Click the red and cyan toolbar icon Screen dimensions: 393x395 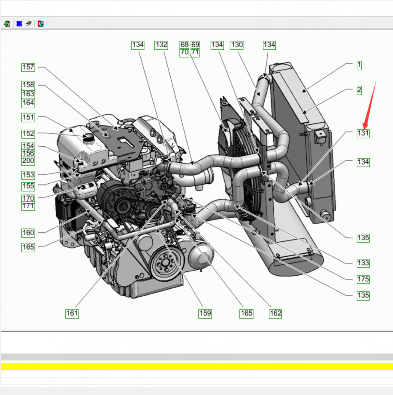click(41, 24)
